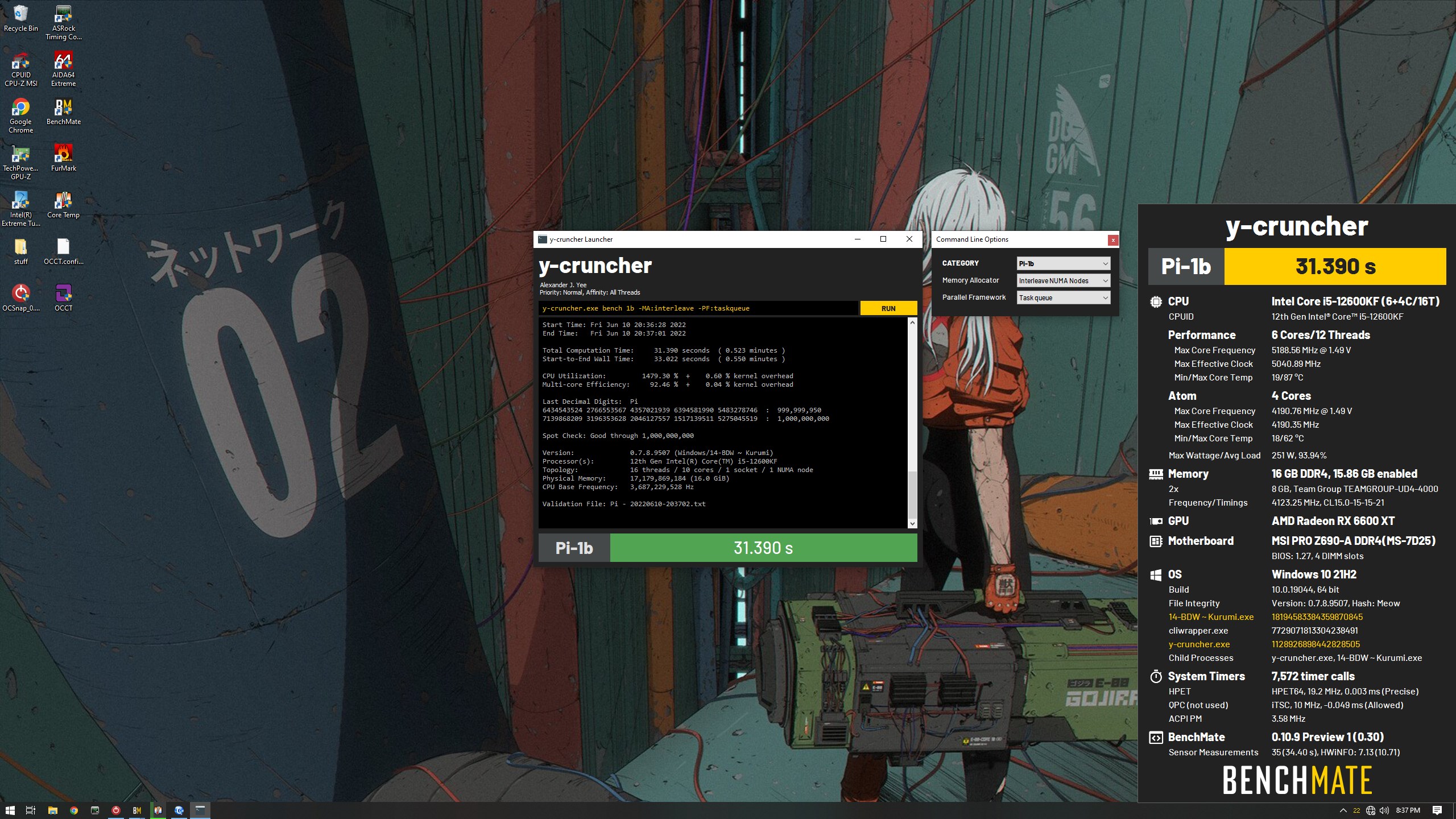Launch AIDA64 Extreme from desktop

63,69
